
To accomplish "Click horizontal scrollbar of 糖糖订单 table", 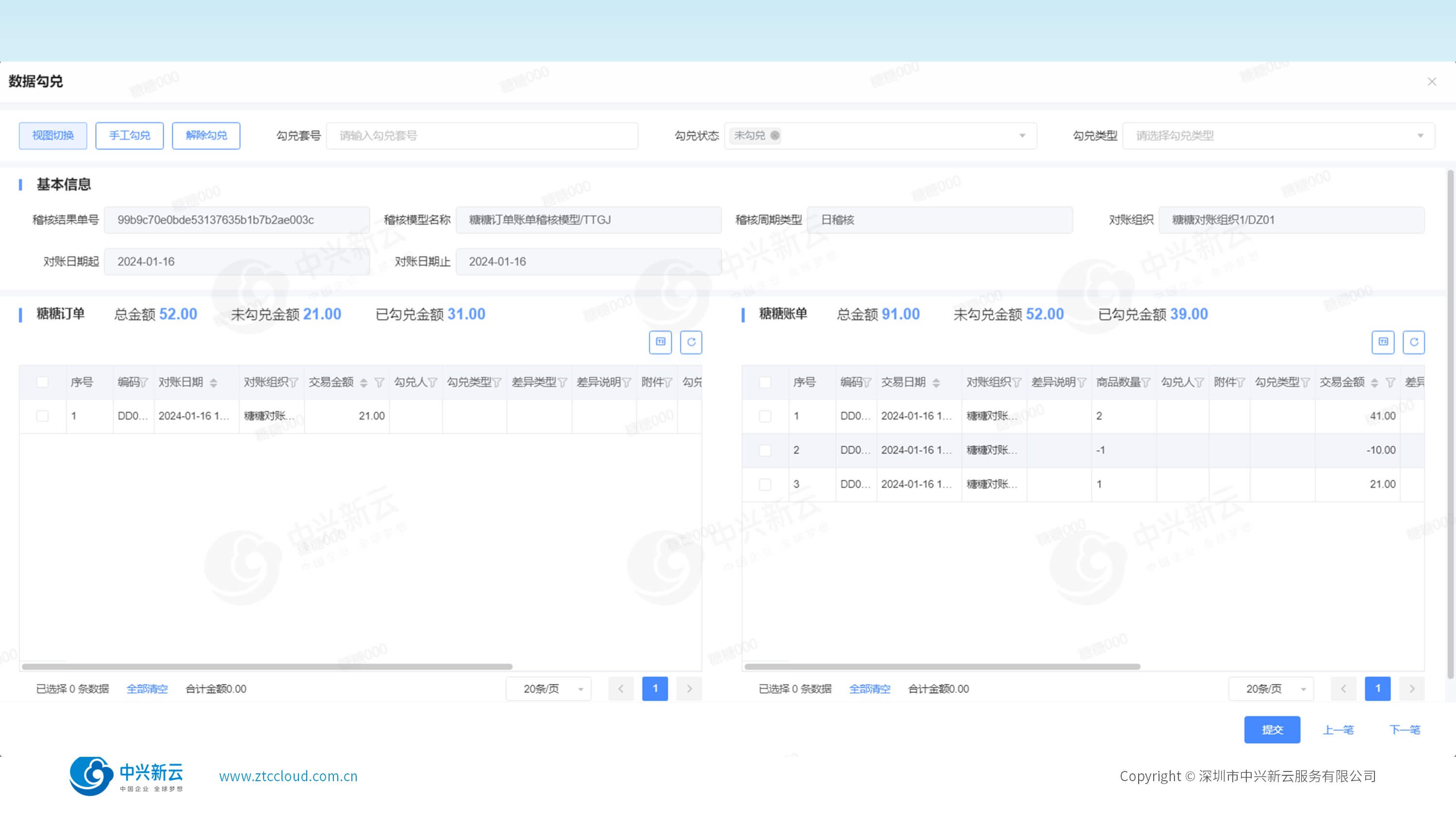I will click(267, 667).
